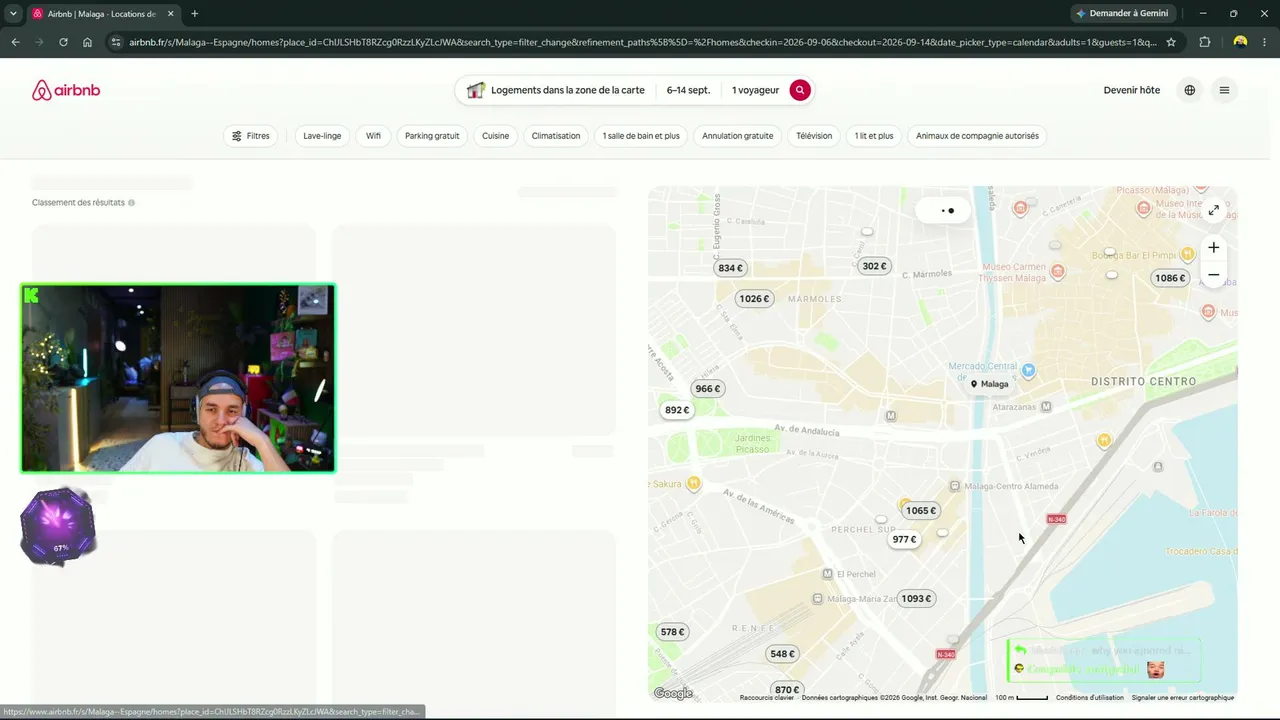Edit the Logements dans la zone de la carte field
The height and width of the screenshot is (720, 1280).
coord(556,90)
